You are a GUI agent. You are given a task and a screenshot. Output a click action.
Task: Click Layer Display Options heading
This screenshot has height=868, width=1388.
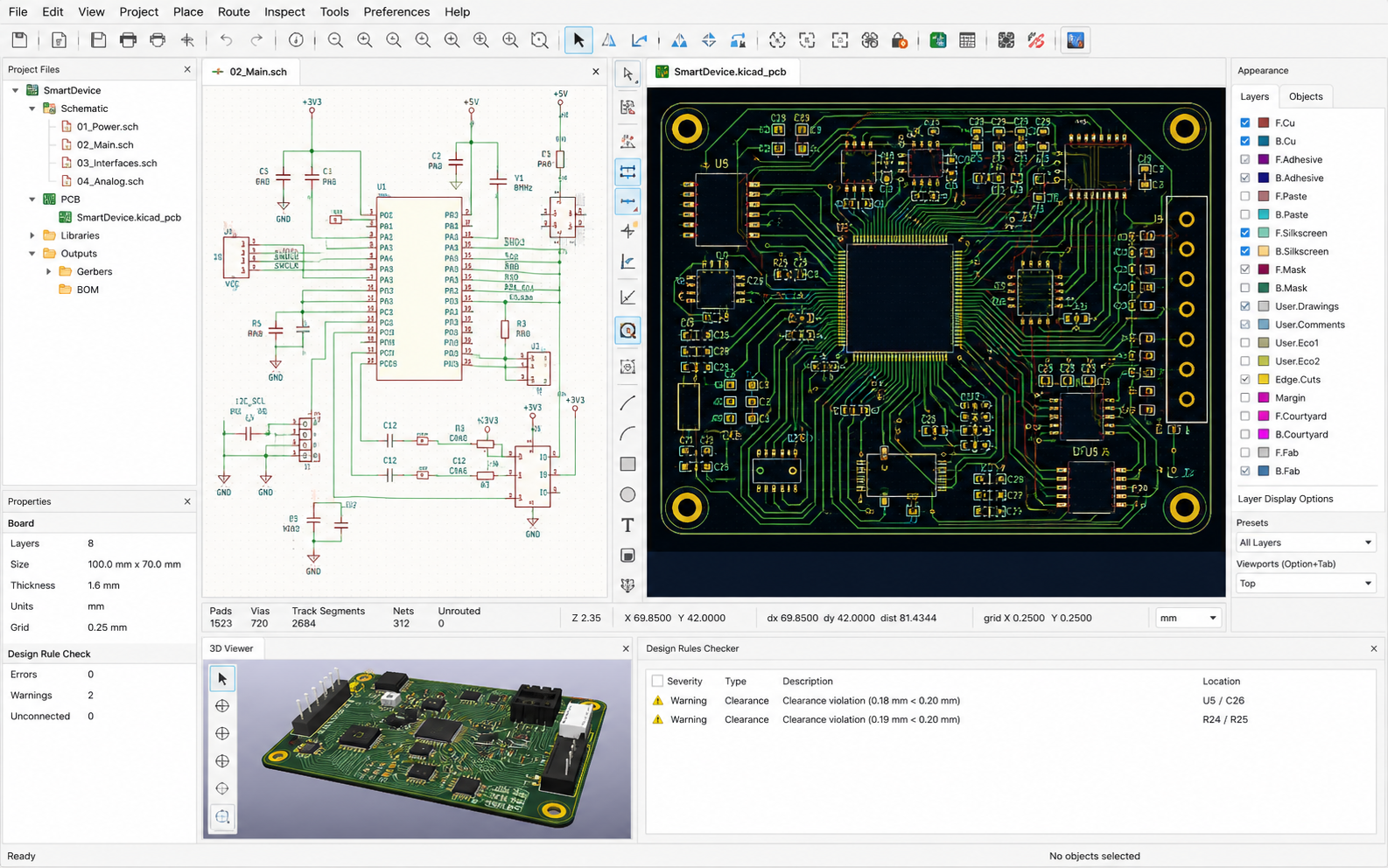pyautogui.click(x=1285, y=499)
